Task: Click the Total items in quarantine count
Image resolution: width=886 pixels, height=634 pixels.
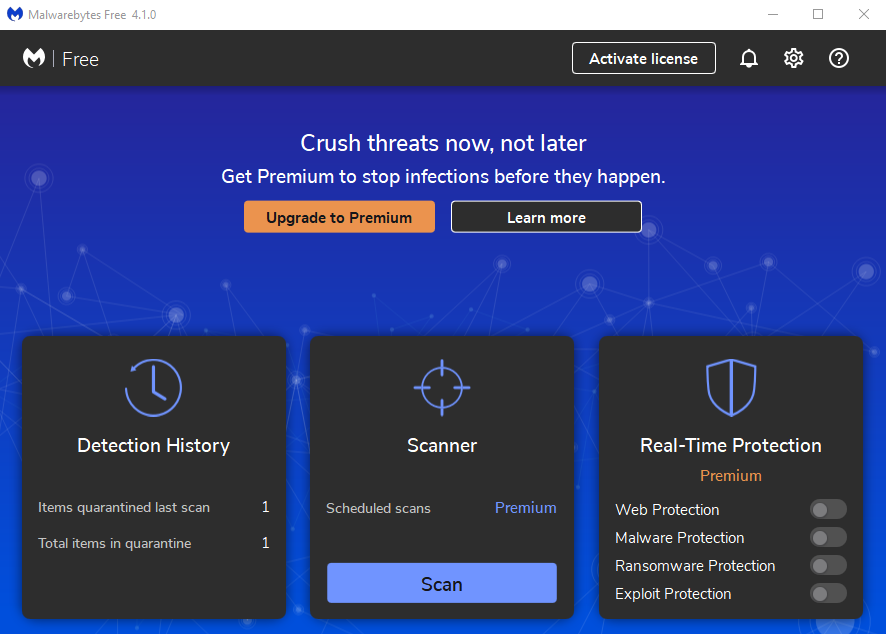Action: pos(265,543)
